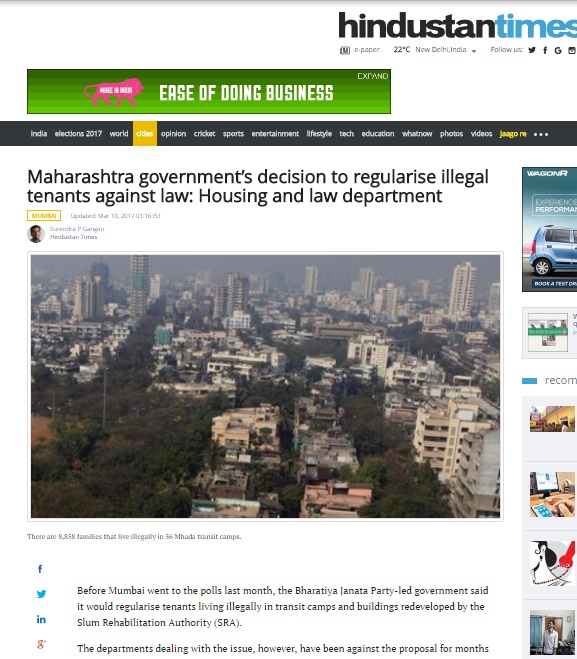Share article on Facebook via sidebar icon
The height and width of the screenshot is (659, 577).
click(x=40, y=569)
